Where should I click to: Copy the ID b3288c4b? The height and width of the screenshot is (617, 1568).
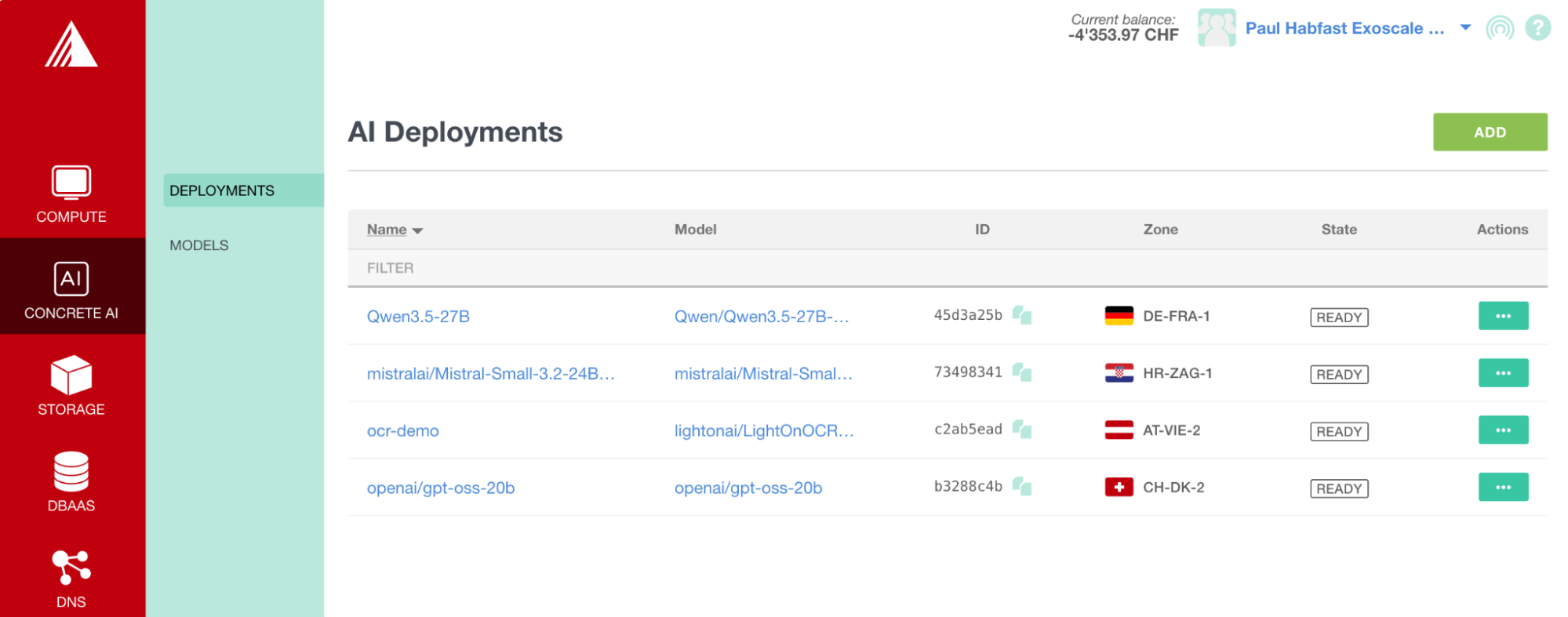click(1022, 487)
